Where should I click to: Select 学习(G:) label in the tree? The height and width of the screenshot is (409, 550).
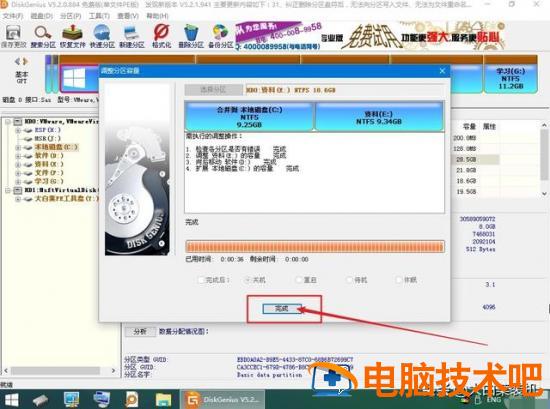[x=49, y=182]
